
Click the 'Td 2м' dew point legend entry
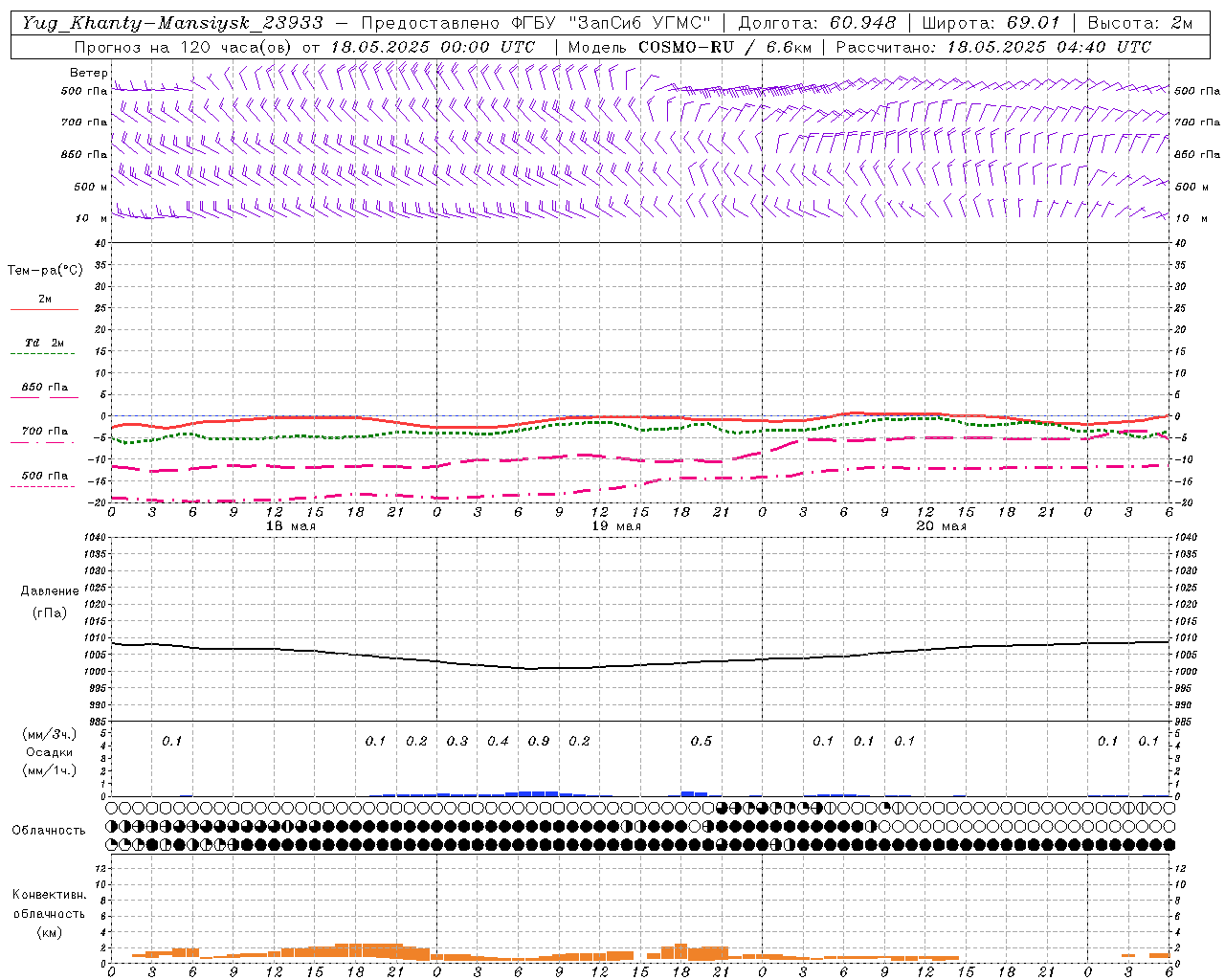click(44, 343)
